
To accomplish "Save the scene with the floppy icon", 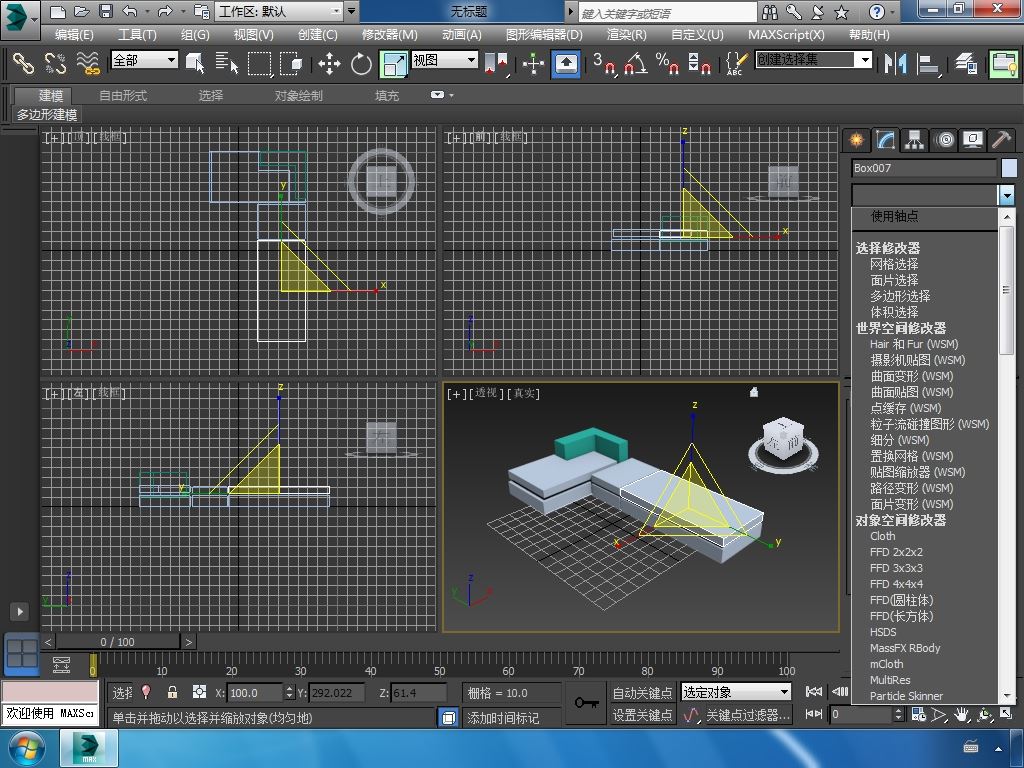I will [x=105, y=11].
